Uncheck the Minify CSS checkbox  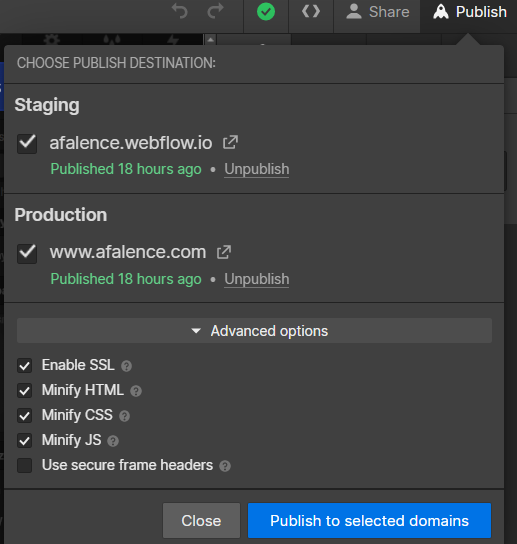pyautogui.click(x=25, y=416)
